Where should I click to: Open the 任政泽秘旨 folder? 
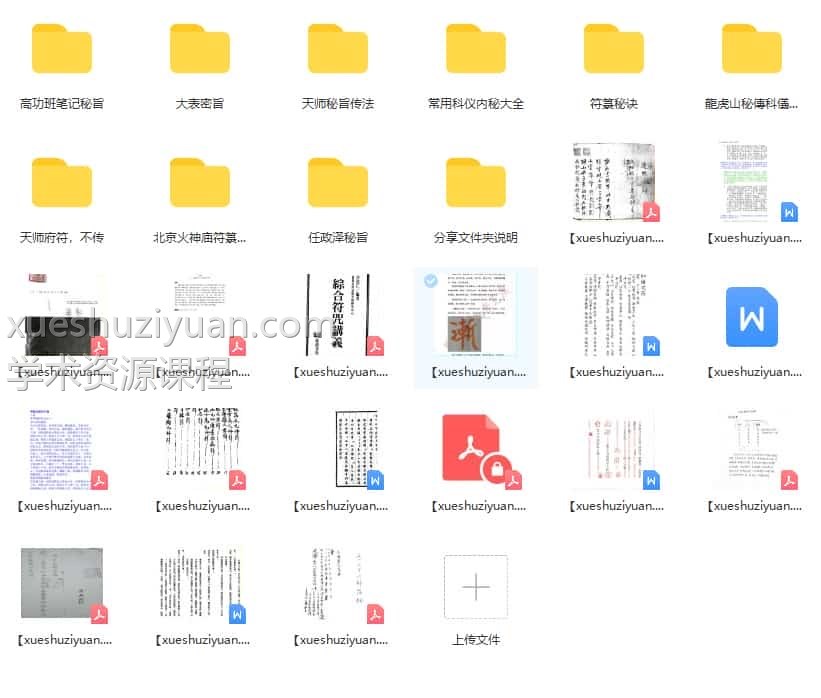[338, 184]
